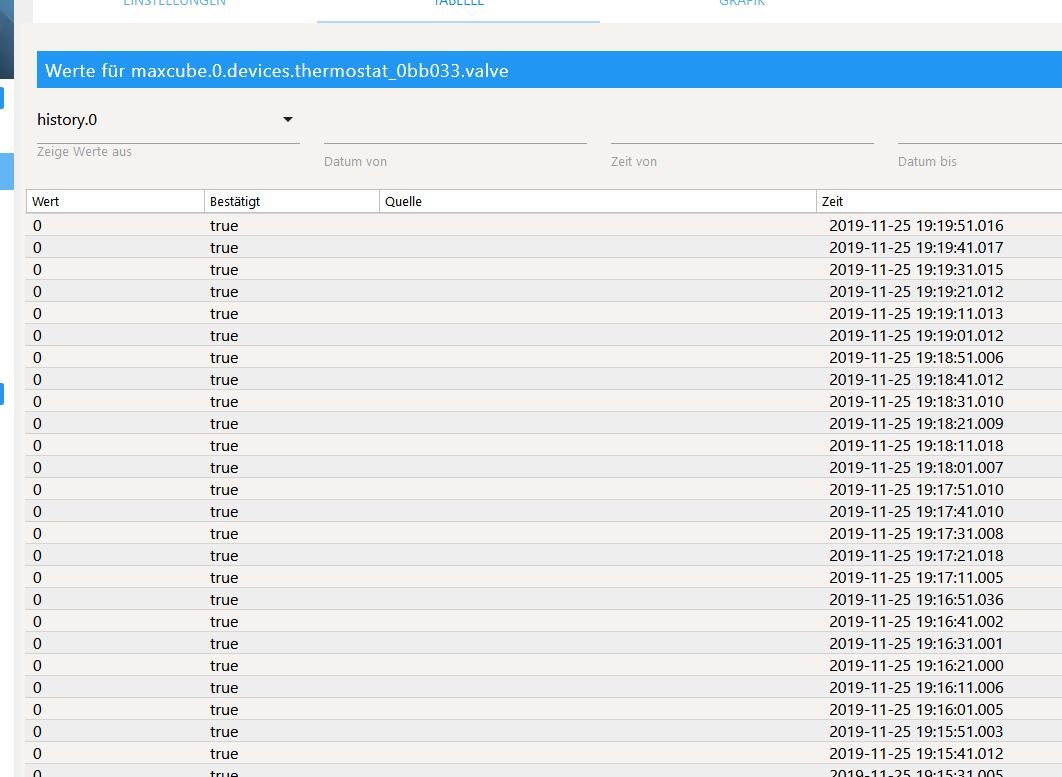Click the Wert column header
The image size is (1062, 777).
pyautogui.click(x=115, y=201)
